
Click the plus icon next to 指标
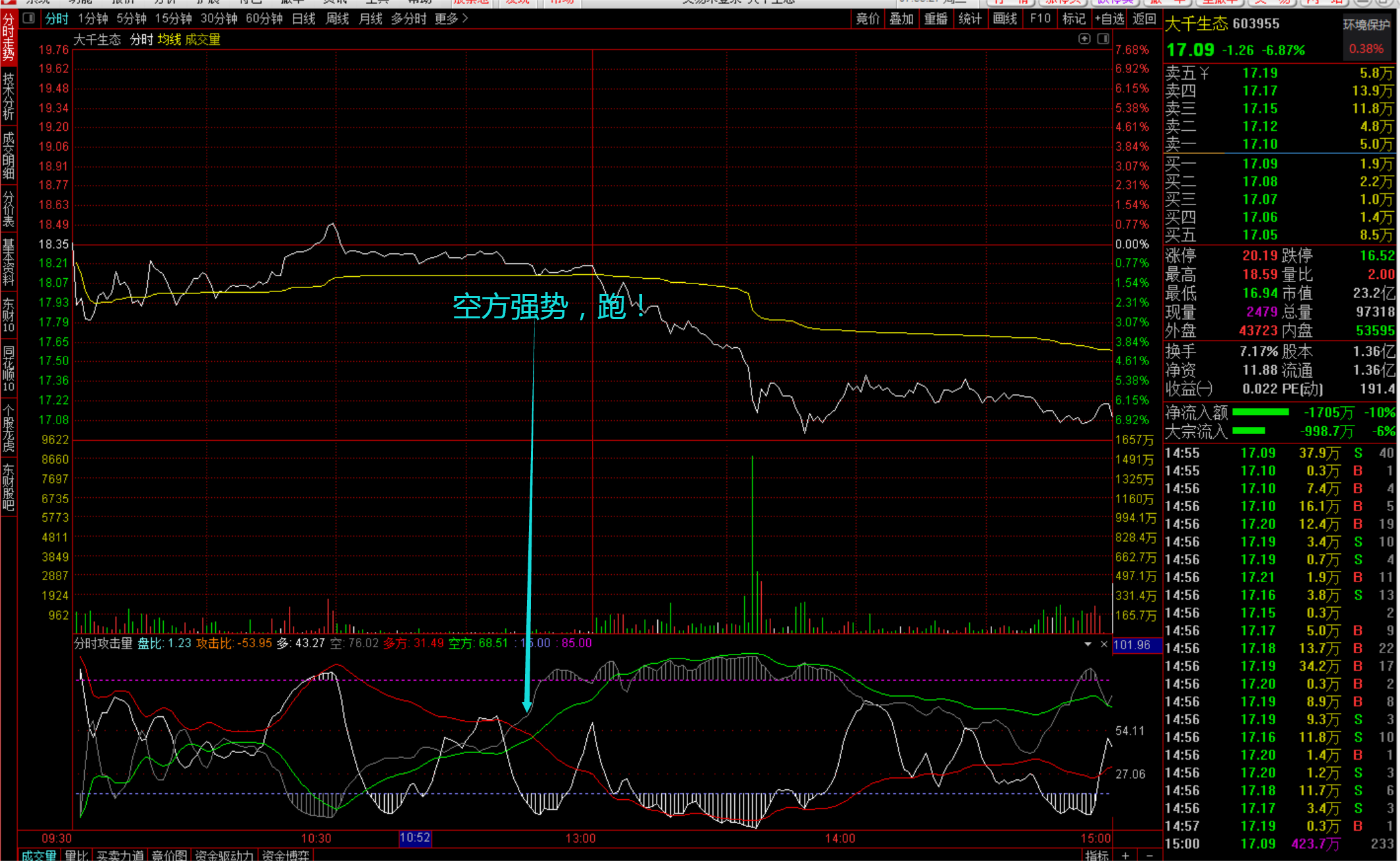1126,855
